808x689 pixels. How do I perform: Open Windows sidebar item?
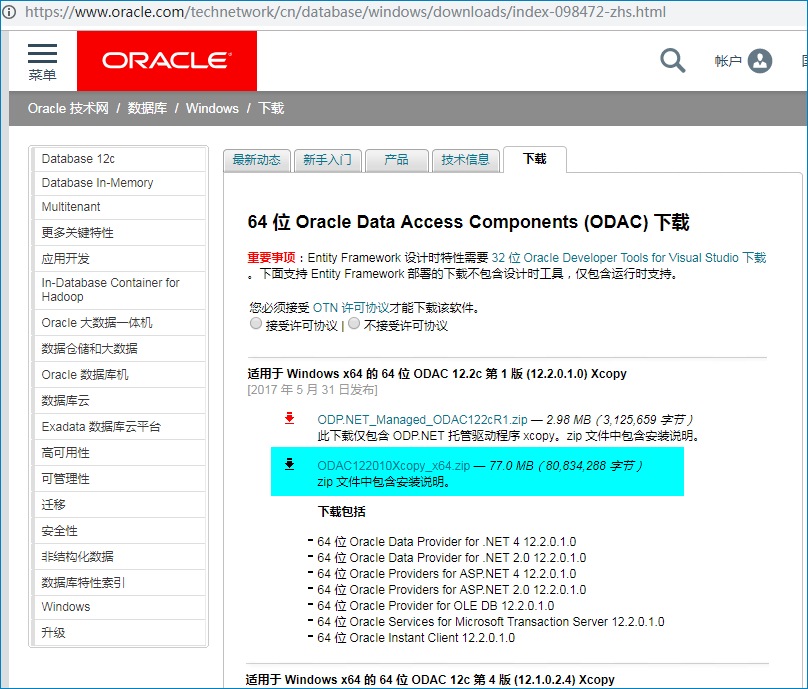[120, 607]
